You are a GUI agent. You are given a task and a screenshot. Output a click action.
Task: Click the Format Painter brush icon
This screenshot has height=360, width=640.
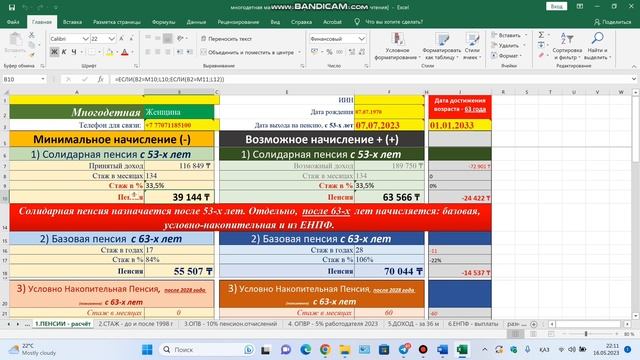31,54
